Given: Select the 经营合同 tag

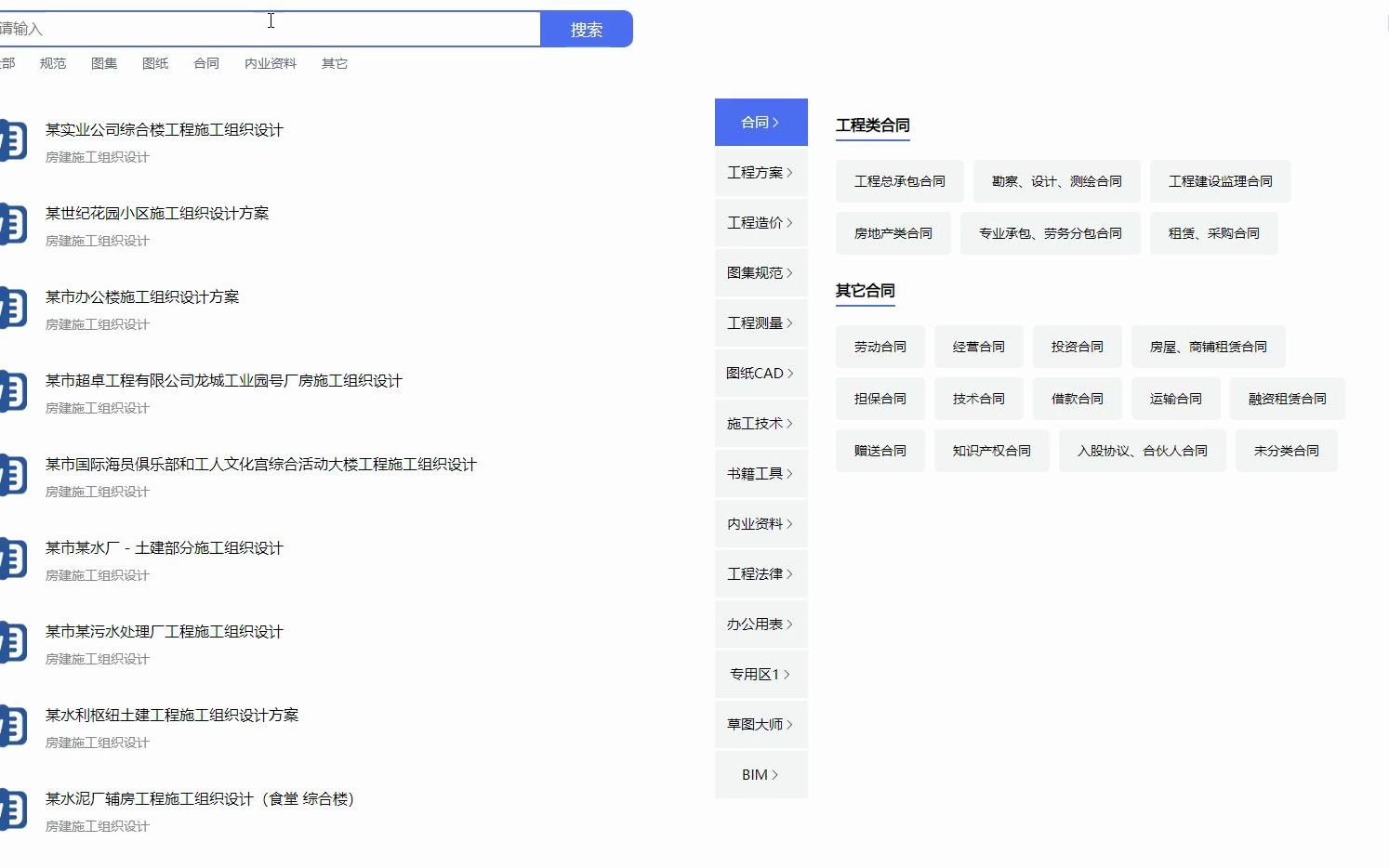Looking at the screenshot, I should point(979,347).
